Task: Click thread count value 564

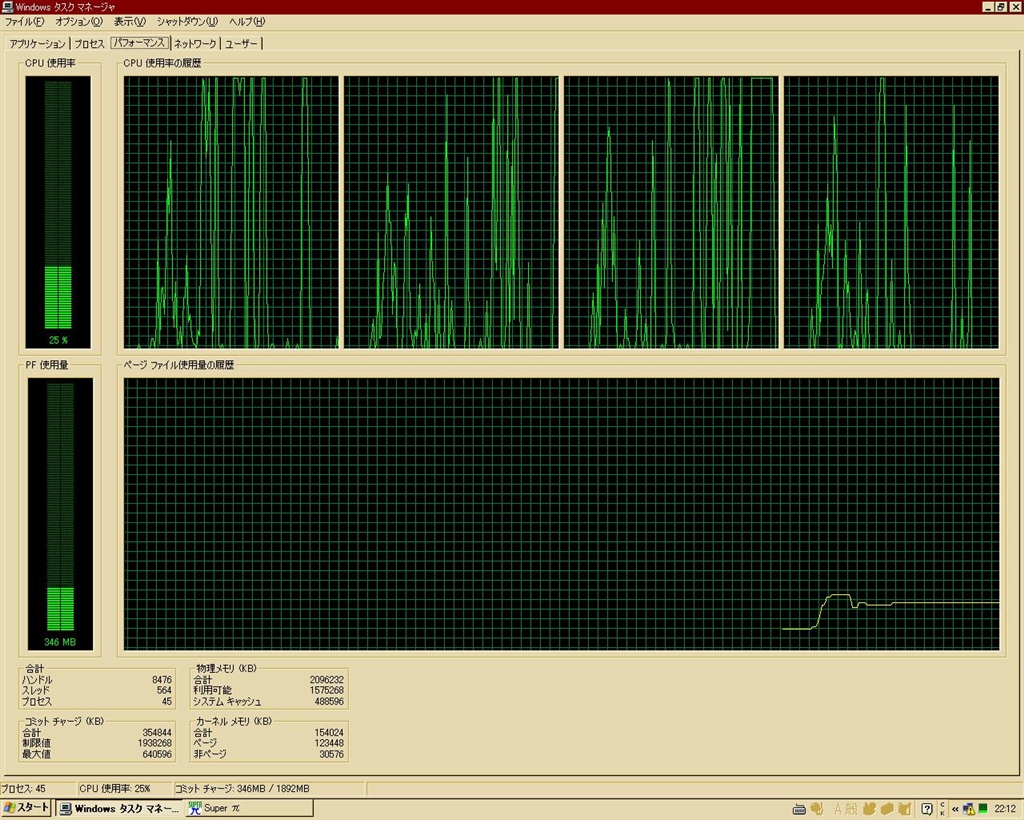Action: tap(164, 690)
